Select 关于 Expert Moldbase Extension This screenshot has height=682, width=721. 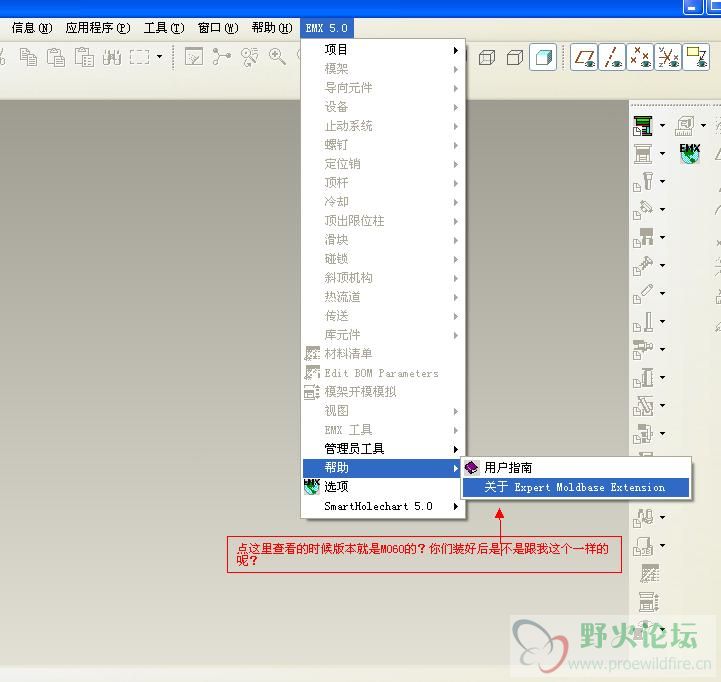point(576,487)
